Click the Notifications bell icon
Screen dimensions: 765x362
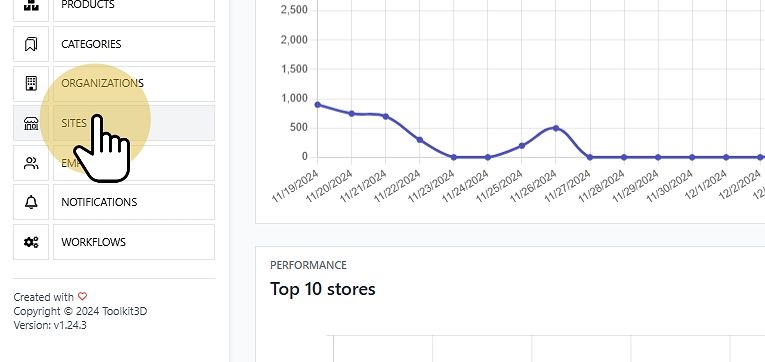31,202
